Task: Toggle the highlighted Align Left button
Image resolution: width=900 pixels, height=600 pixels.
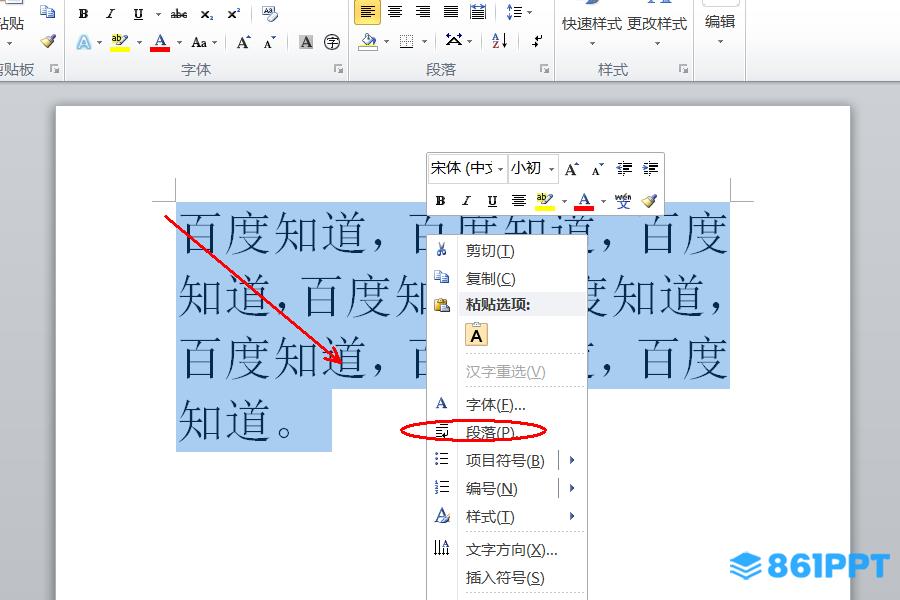Action: [x=367, y=12]
